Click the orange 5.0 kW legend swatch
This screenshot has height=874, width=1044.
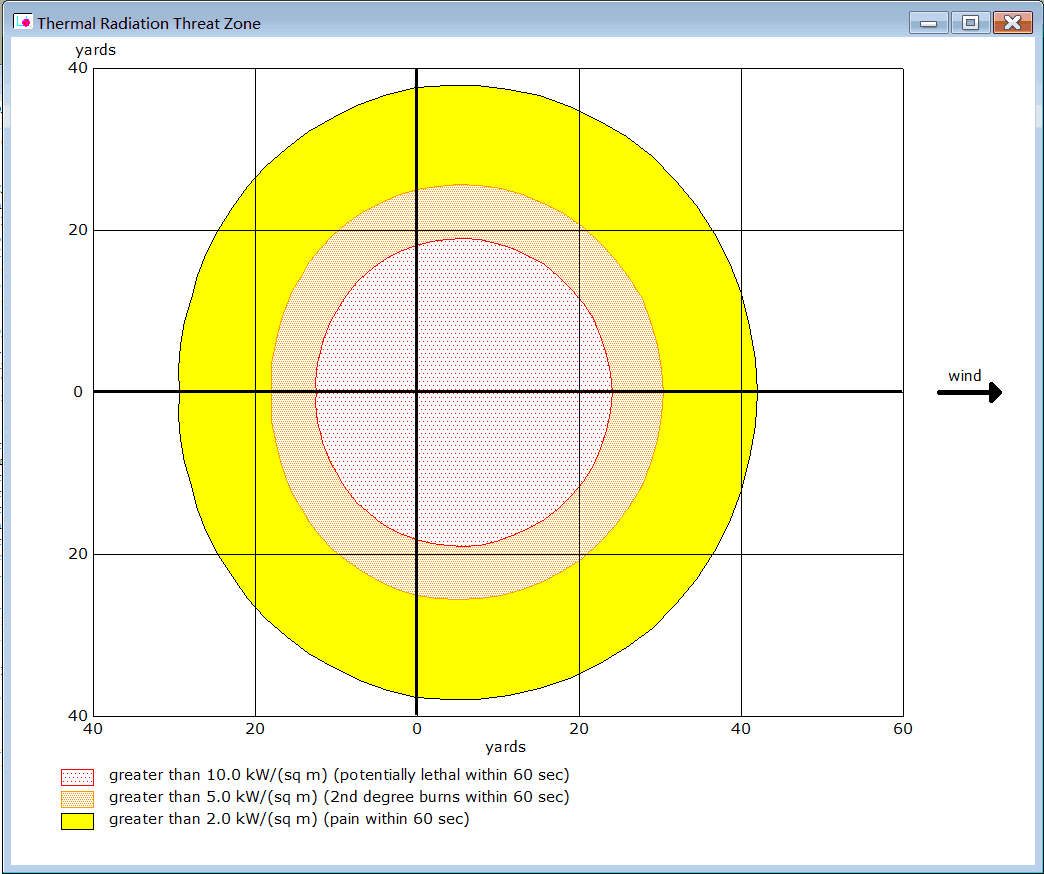(x=77, y=799)
